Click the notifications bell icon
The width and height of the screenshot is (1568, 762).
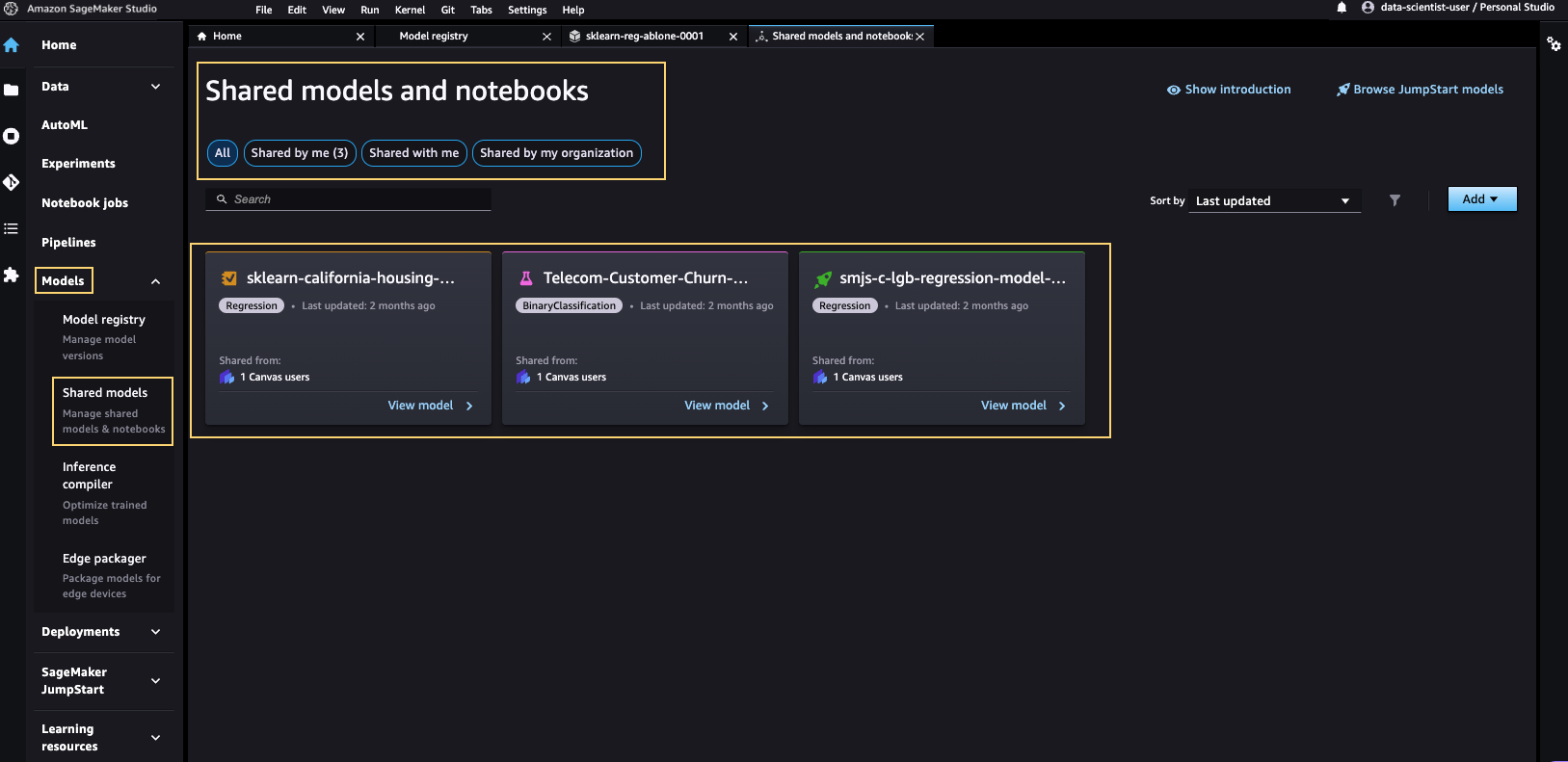tap(1342, 8)
